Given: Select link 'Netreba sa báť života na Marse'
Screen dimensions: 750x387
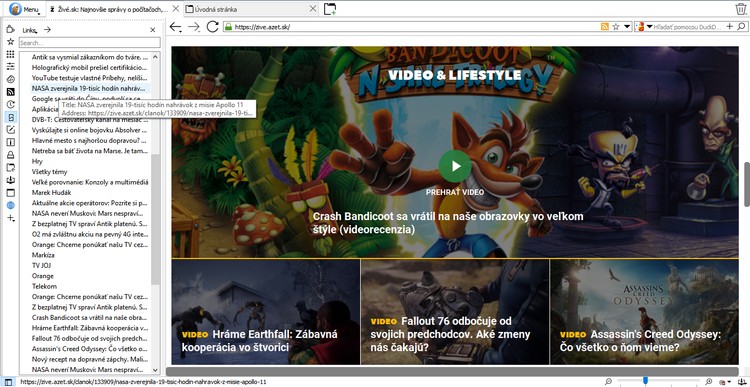Looking at the screenshot, I should (x=89, y=151).
